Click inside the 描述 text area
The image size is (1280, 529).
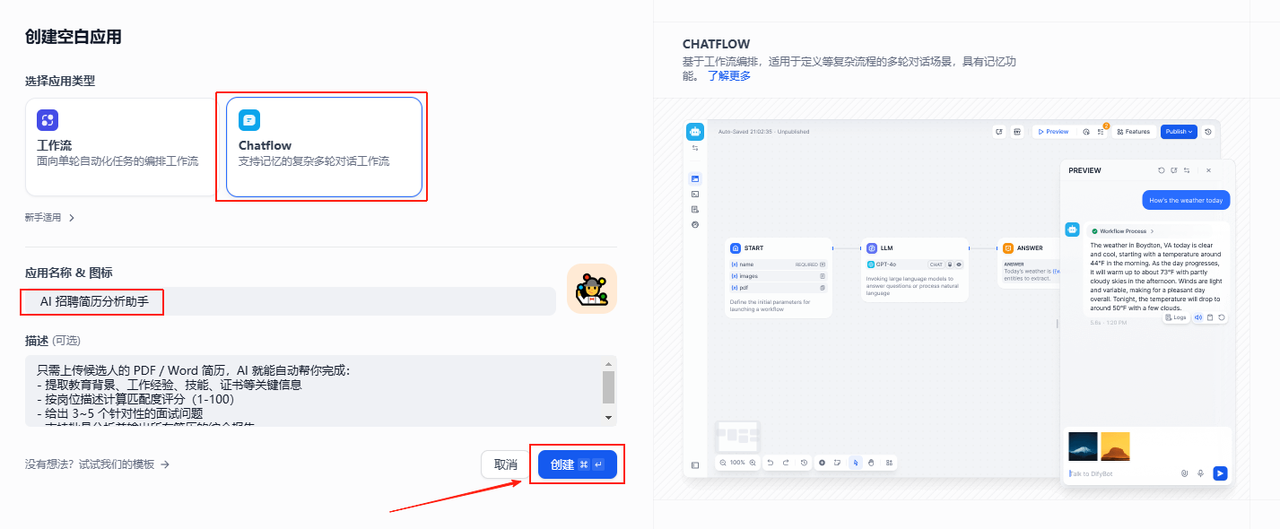[x=313, y=391]
